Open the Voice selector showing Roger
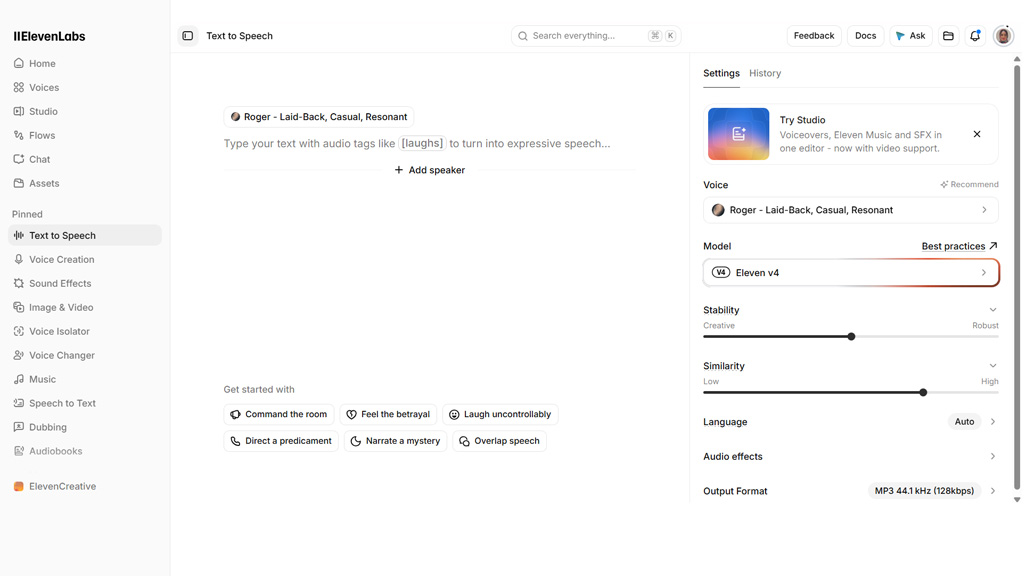Screen dimensions: 1024x576 (x=850, y=210)
